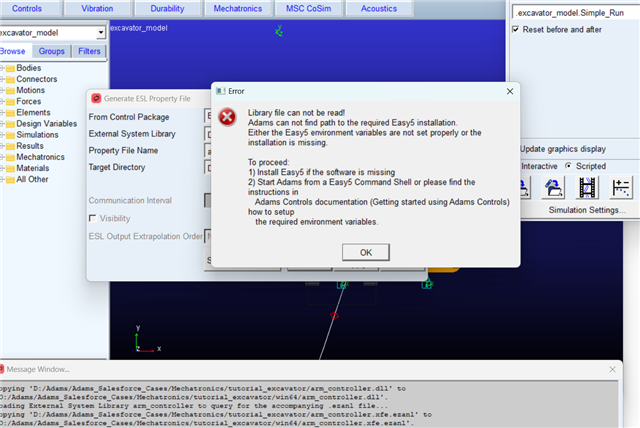Viewport: 640px width, 428px height.
Task: Open the Durability ribbon tab
Action: point(167,8)
